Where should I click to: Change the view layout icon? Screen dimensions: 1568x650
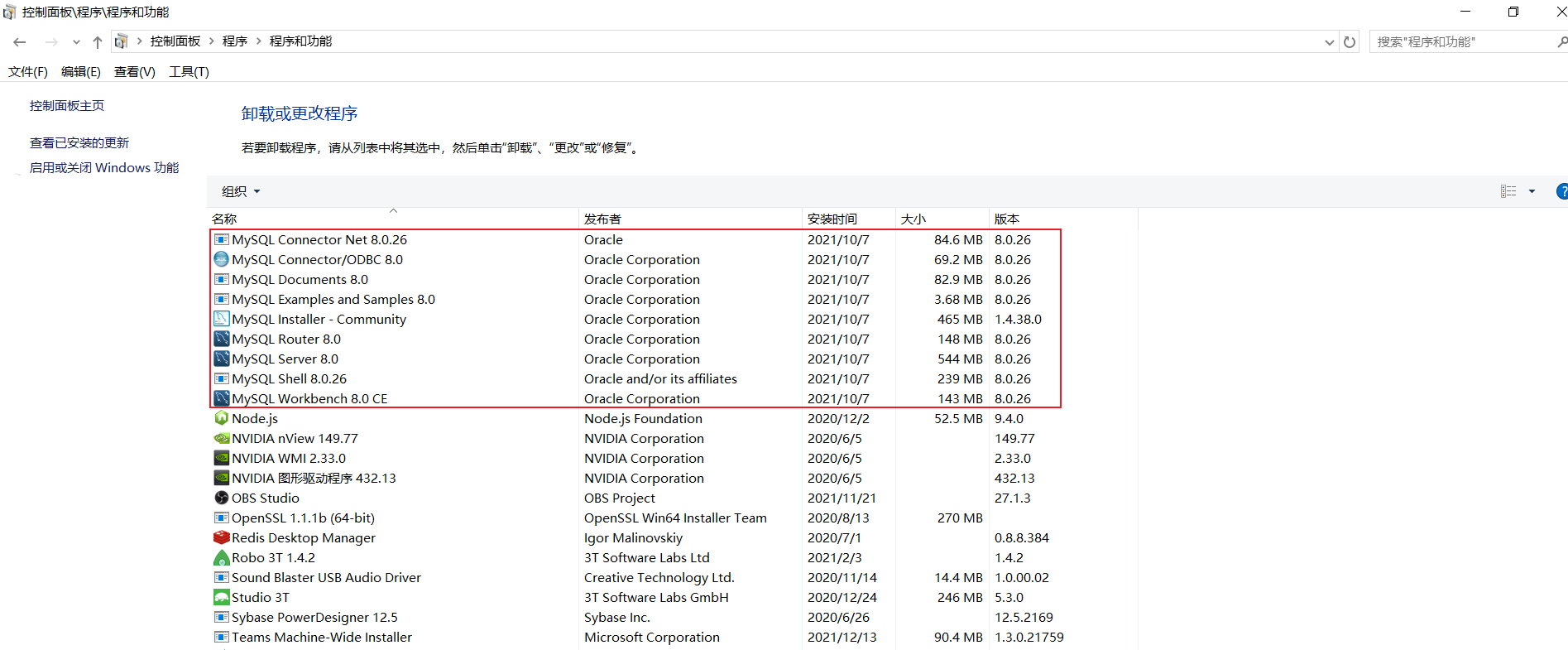click(x=1508, y=191)
